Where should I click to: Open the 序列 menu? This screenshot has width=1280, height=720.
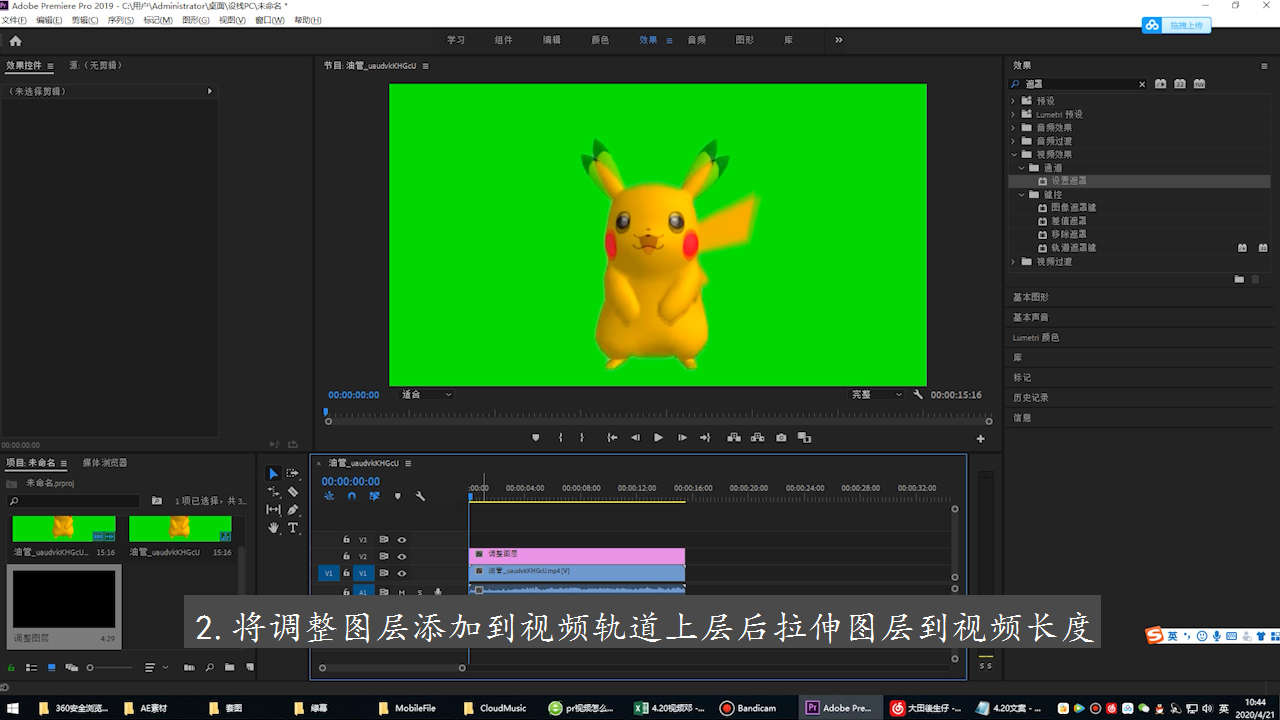coord(121,20)
